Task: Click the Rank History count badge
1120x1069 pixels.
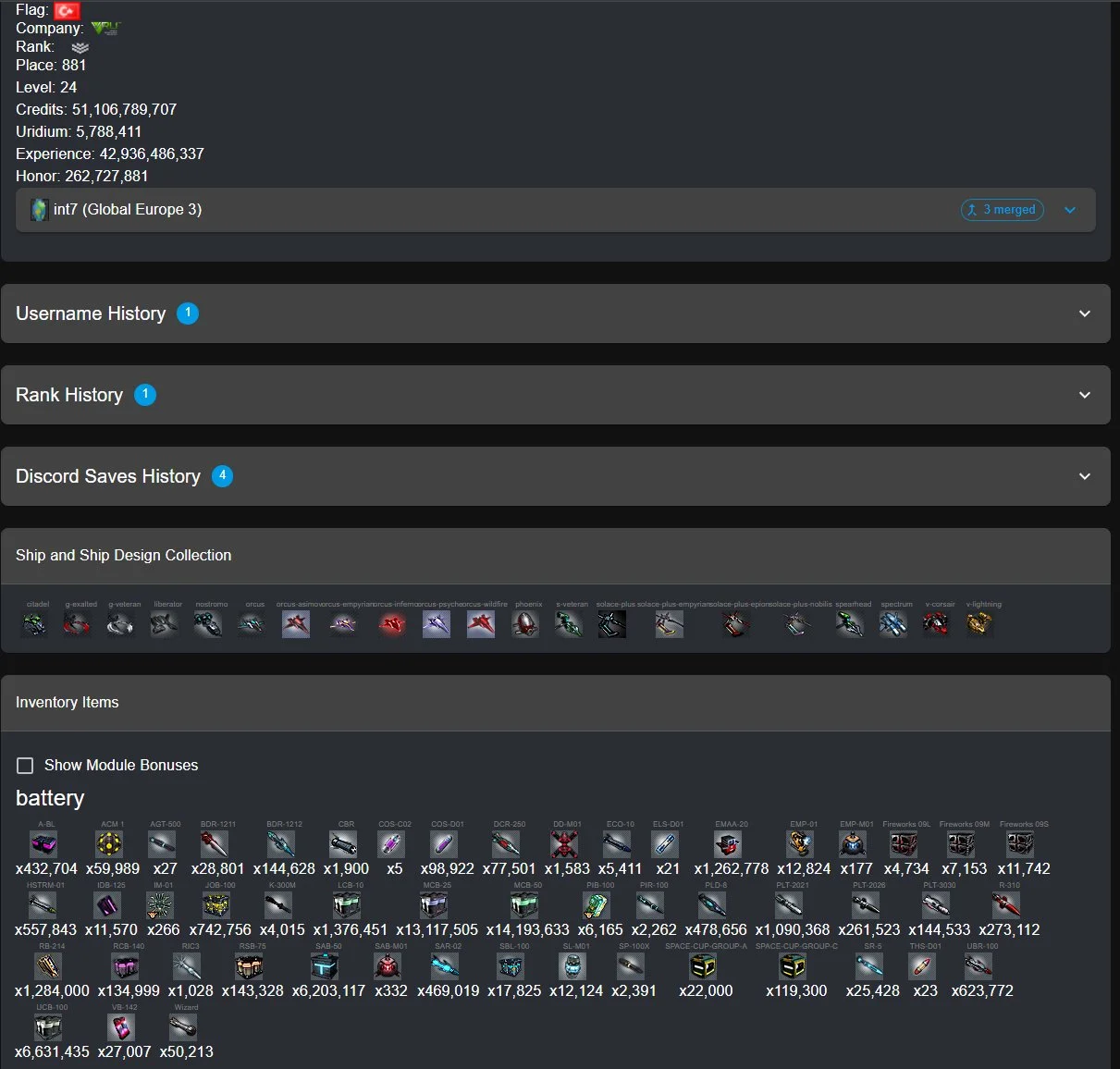Action: click(x=145, y=395)
